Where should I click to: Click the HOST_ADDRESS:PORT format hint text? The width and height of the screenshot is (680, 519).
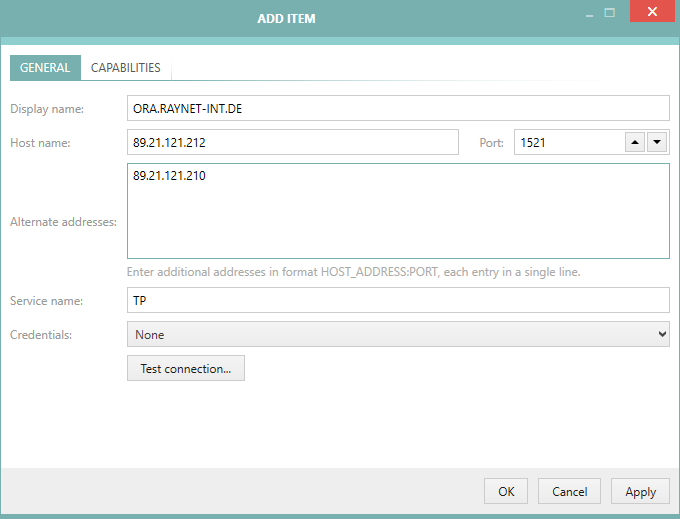(x=353, y=272)
